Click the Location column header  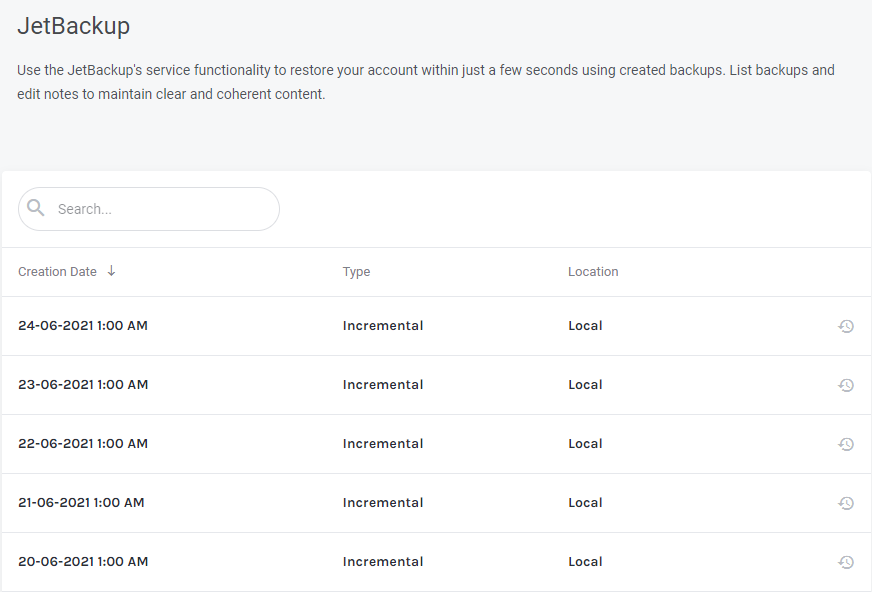[x=593, y=272]
